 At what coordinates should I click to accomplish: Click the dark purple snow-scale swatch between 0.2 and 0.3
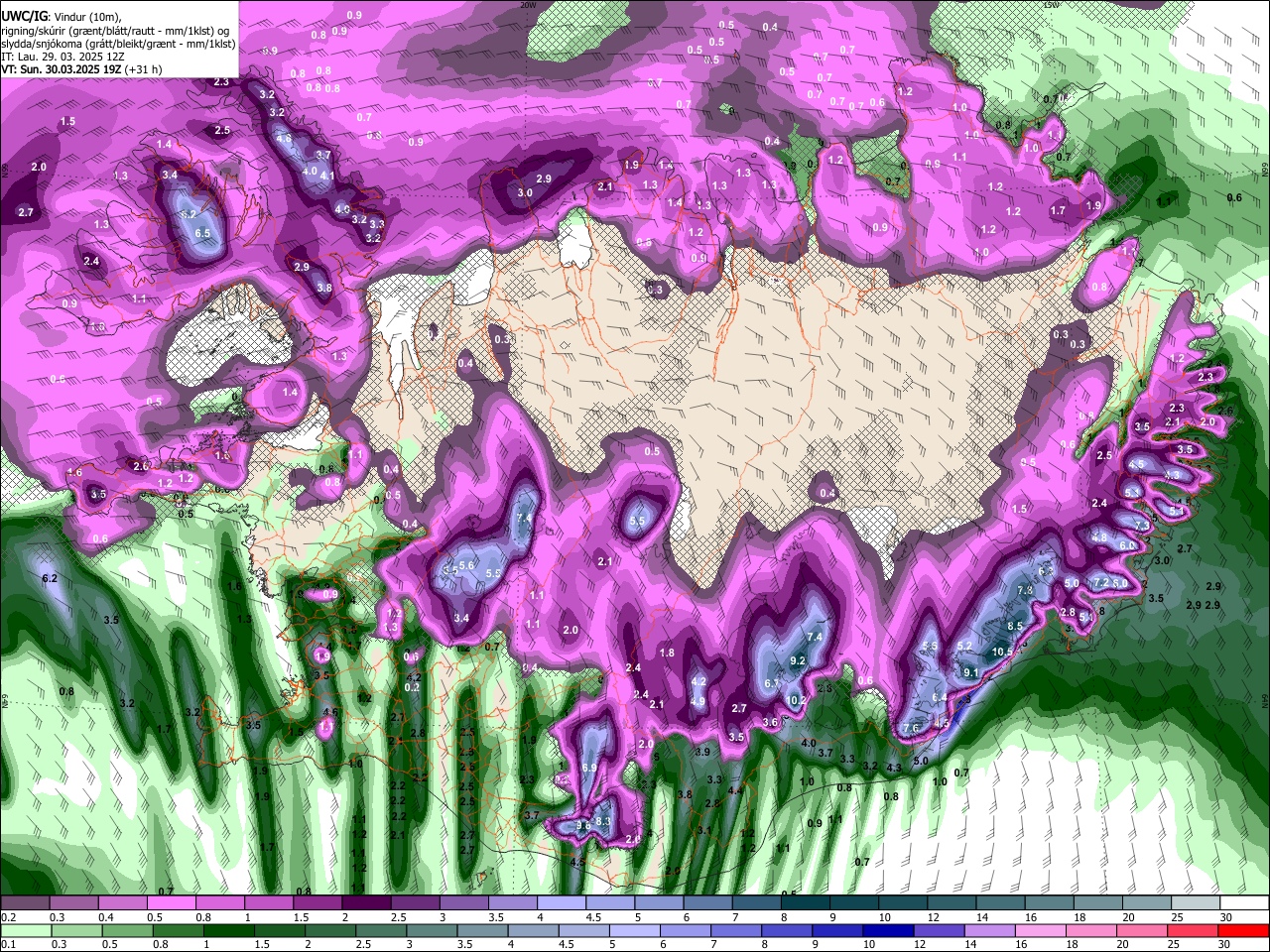[x=25, y=902]
